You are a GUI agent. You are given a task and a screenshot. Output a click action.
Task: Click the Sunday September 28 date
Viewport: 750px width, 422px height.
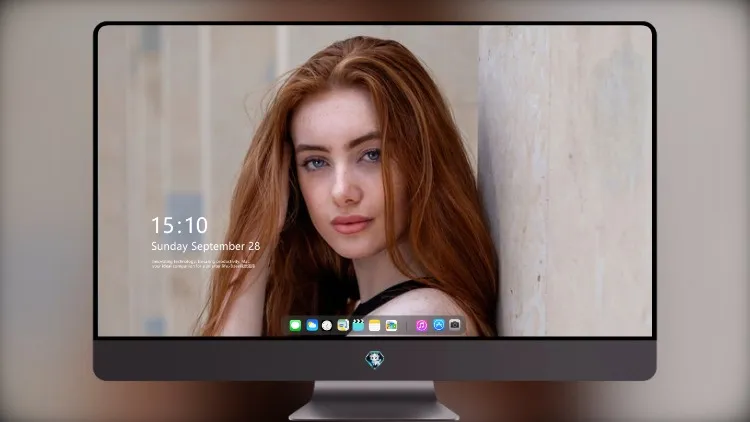click(x=206, y=246)
